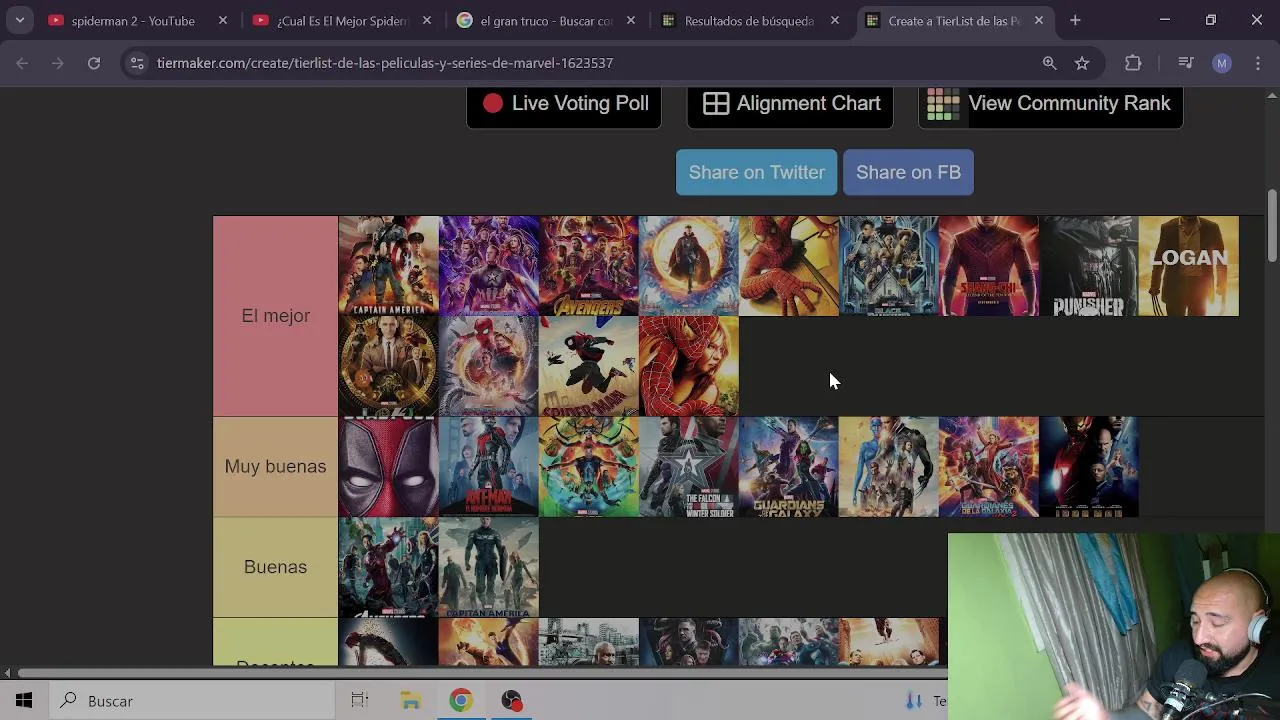Click the address bar URL

[385, 63]
